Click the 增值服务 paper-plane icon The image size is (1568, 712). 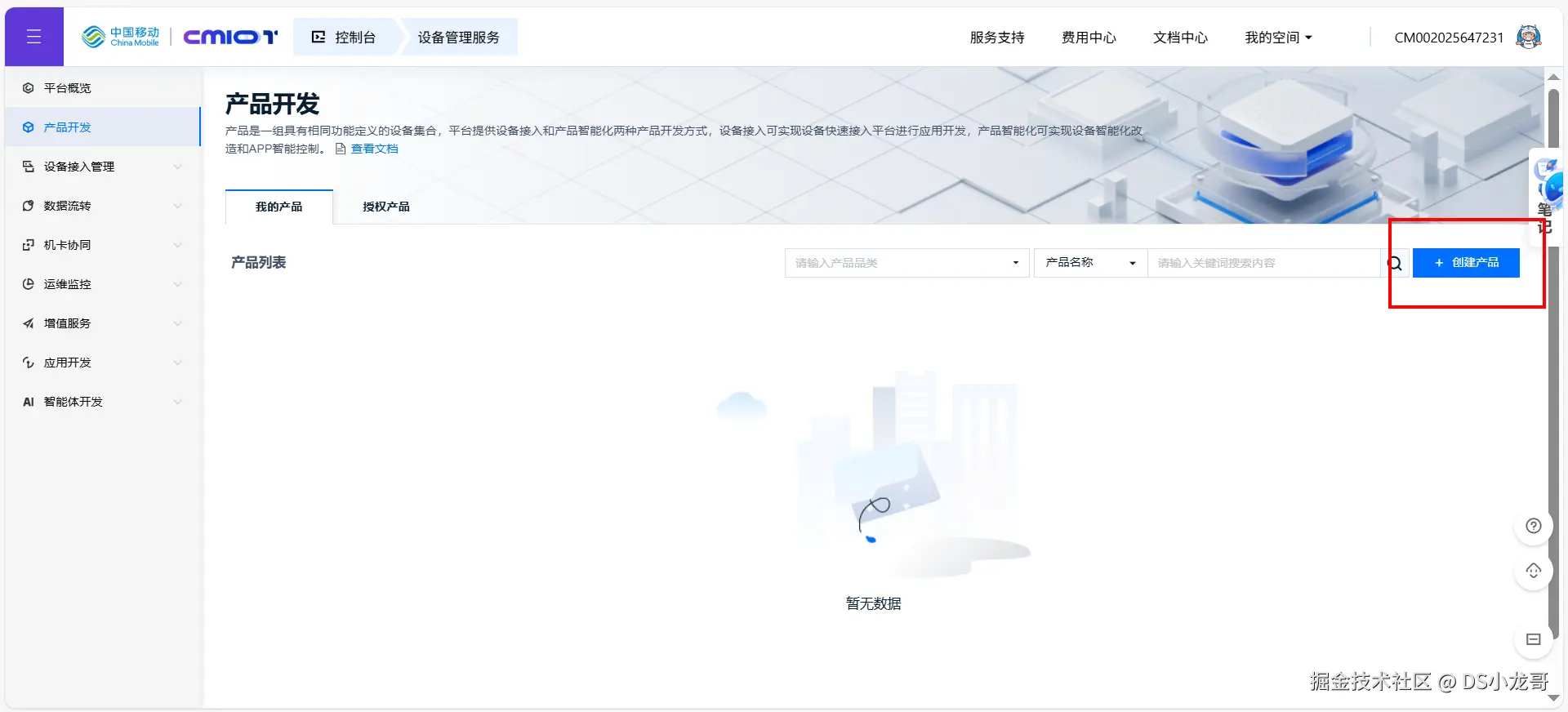[x=29, y=323]
